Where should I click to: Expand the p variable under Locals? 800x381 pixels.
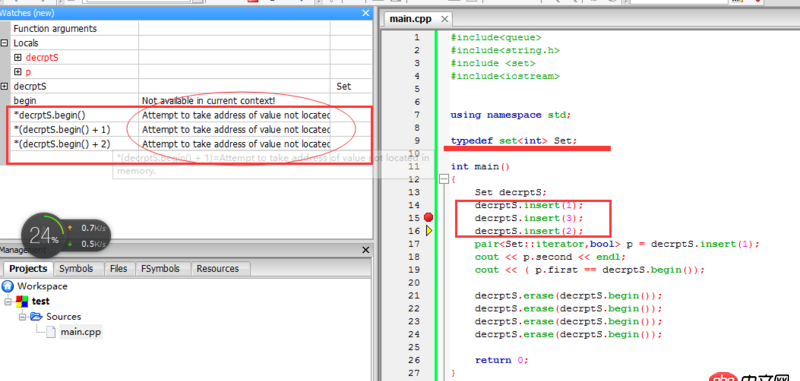pyautogui.click(x=18, y=72)
